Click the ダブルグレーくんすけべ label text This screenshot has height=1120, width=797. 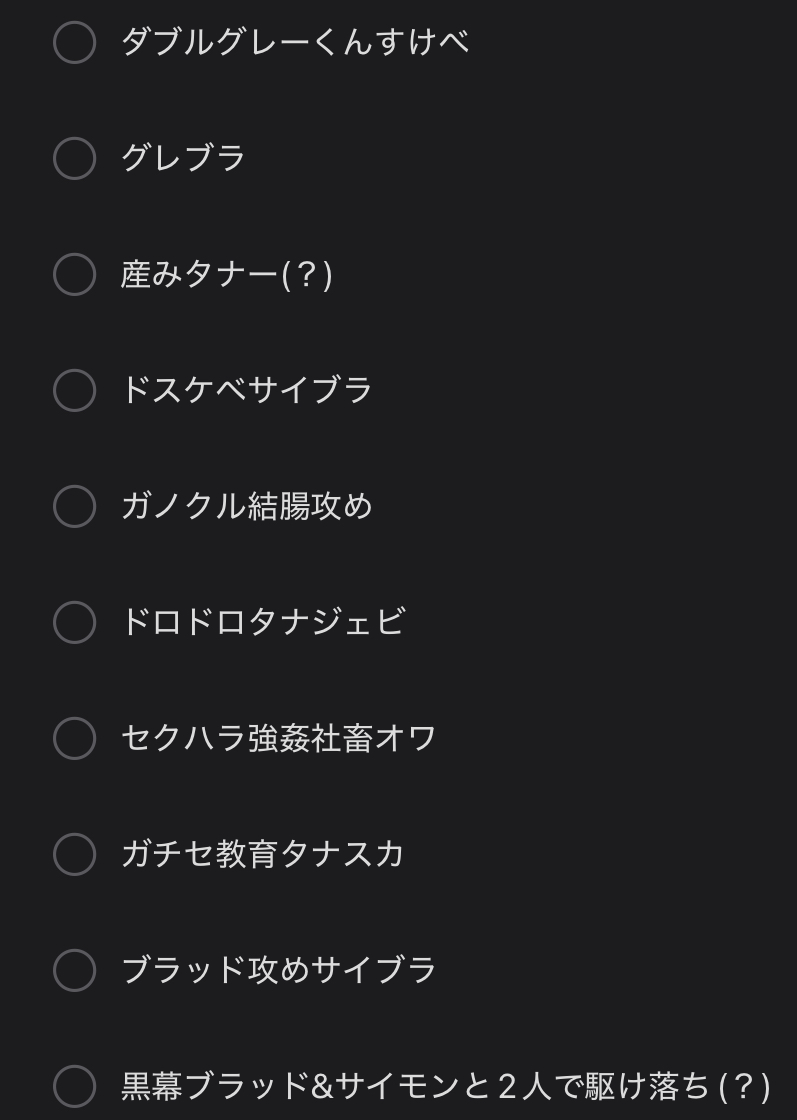pos(294,42)
